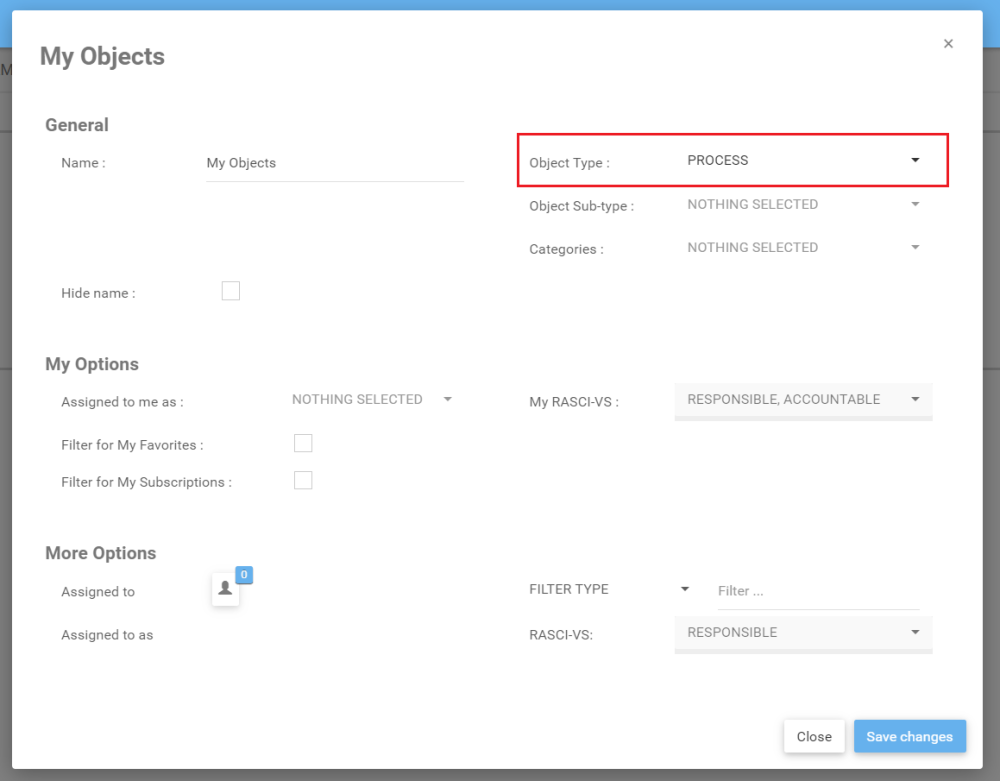Click the Assigned to user icon
The image size is (1000, 781).
pyautogui.click(x=225, y=589)
